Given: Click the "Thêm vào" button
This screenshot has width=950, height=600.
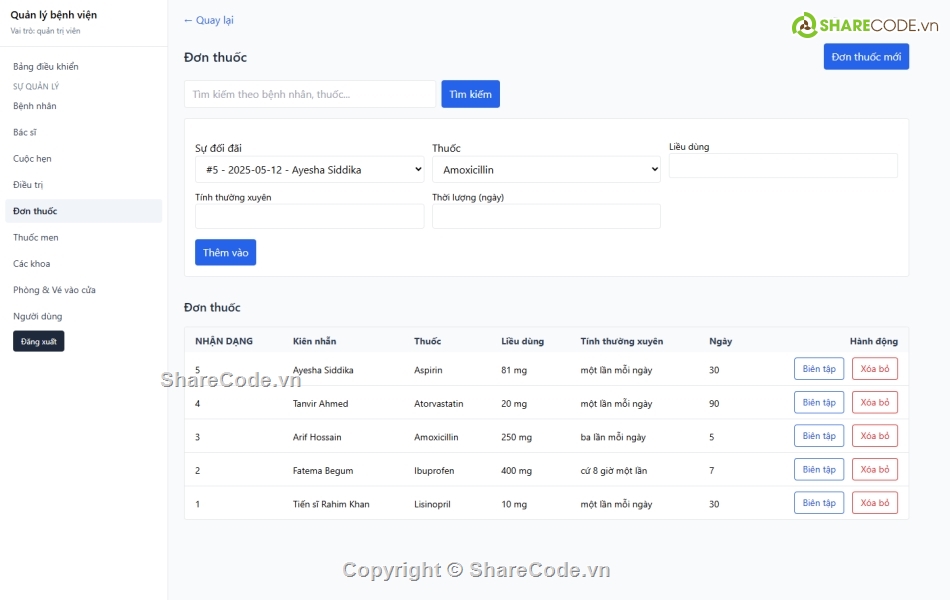Looking at the screenshot, I should pyautogui.click(x=225, y=252).
